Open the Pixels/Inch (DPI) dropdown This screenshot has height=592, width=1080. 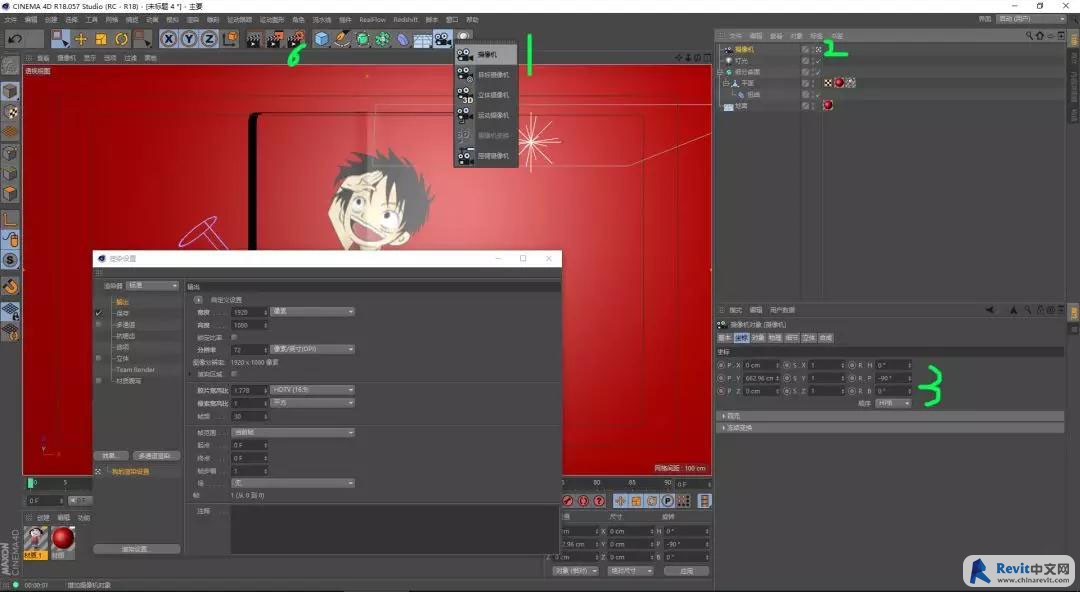[x=312, y=349]
